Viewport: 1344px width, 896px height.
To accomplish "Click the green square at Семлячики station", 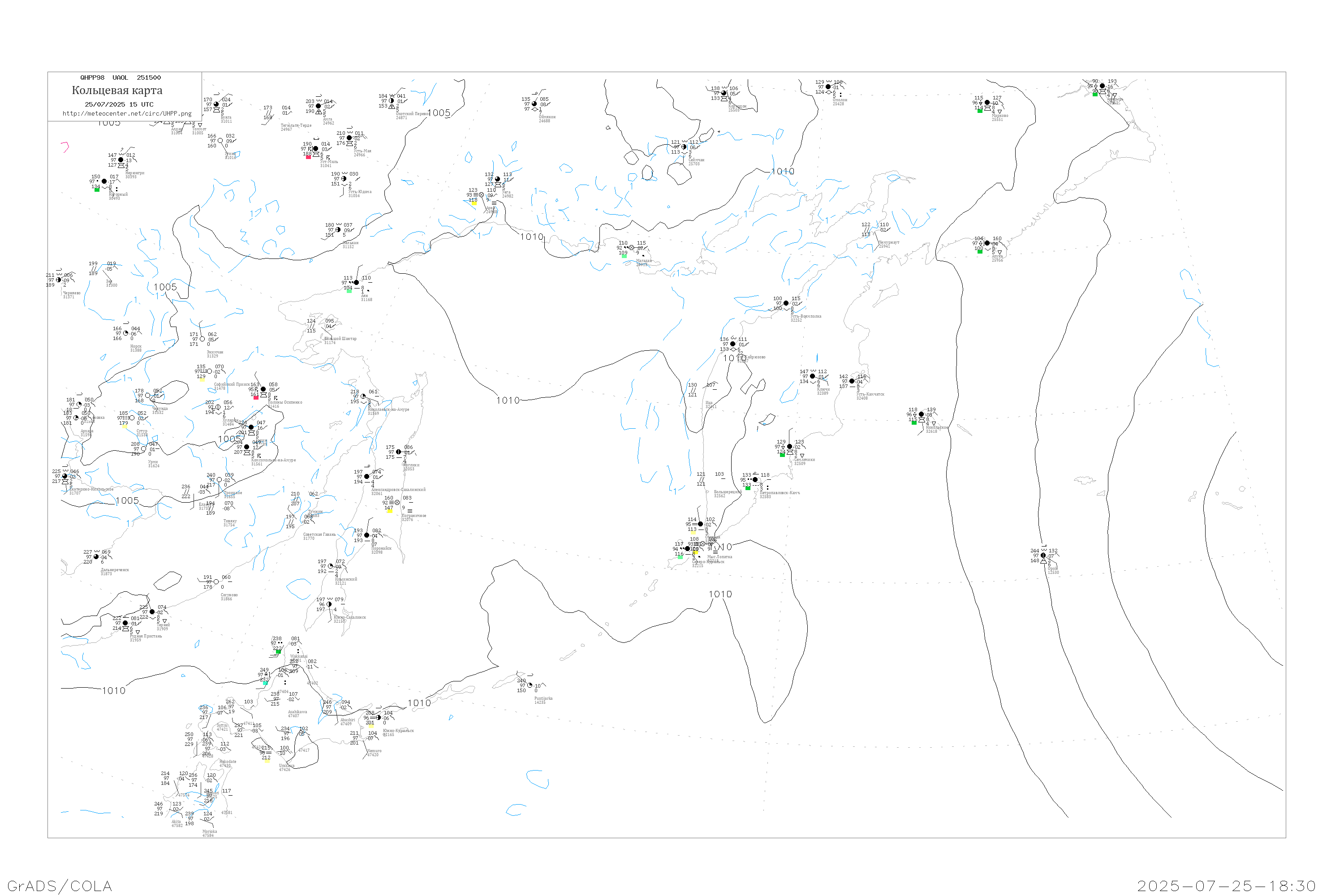I will 782,455.
